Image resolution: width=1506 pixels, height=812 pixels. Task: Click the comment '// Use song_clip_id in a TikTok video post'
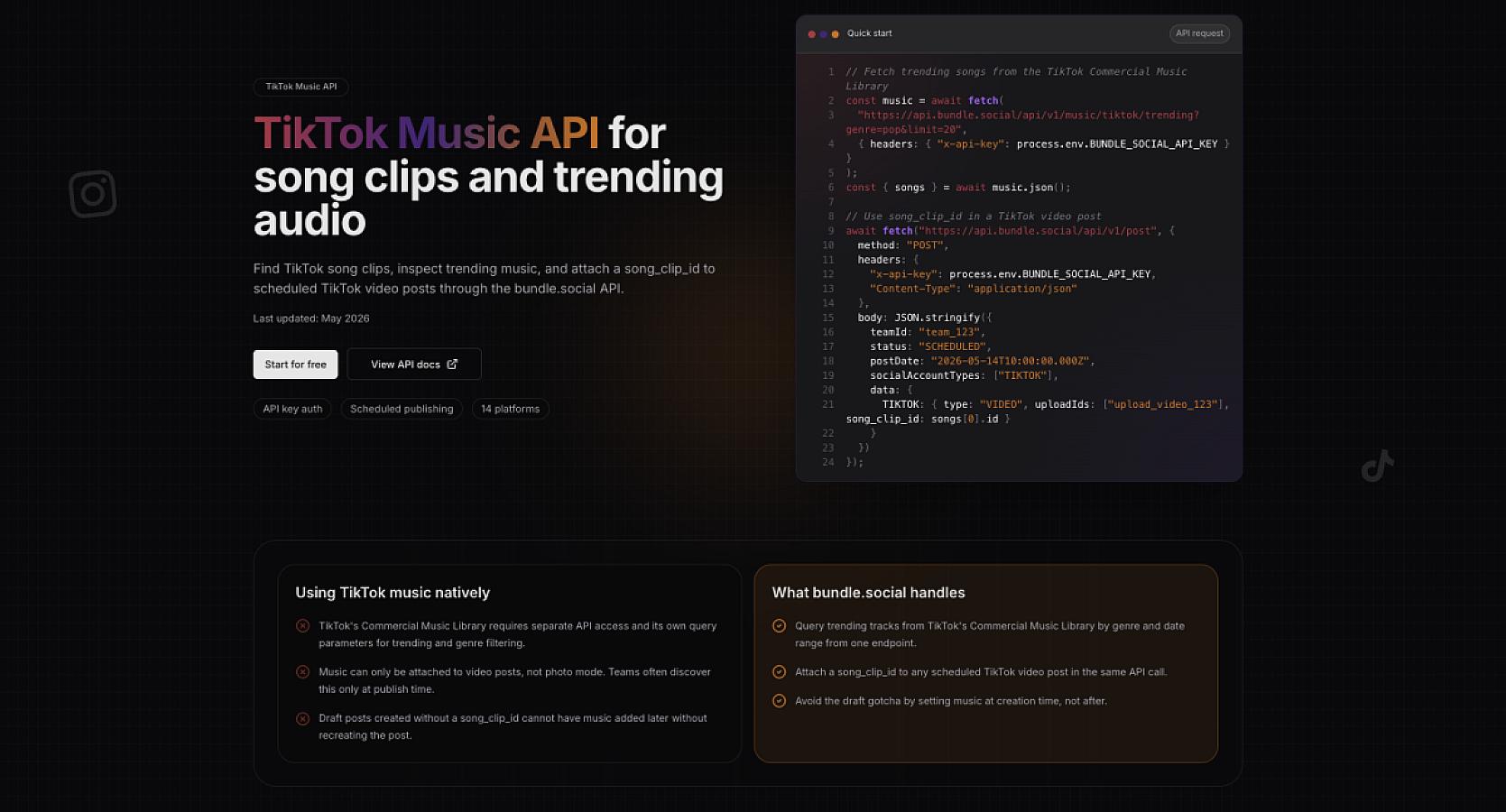tap(974, 217)
